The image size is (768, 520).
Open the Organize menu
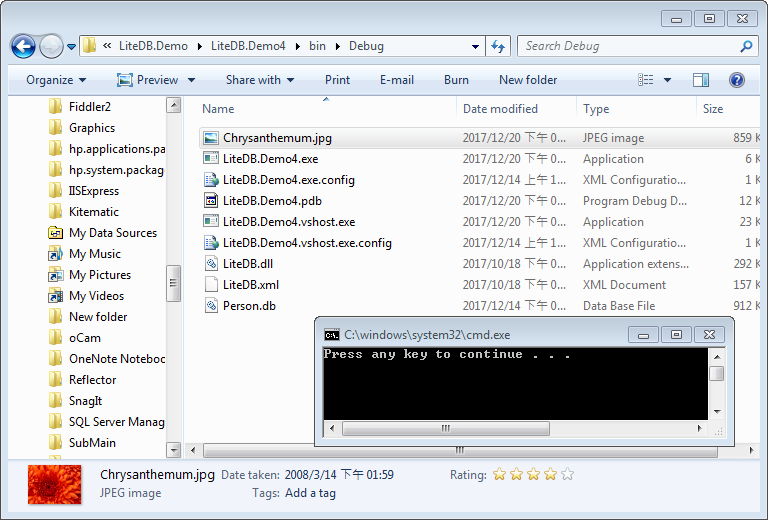tap(56, 80)
